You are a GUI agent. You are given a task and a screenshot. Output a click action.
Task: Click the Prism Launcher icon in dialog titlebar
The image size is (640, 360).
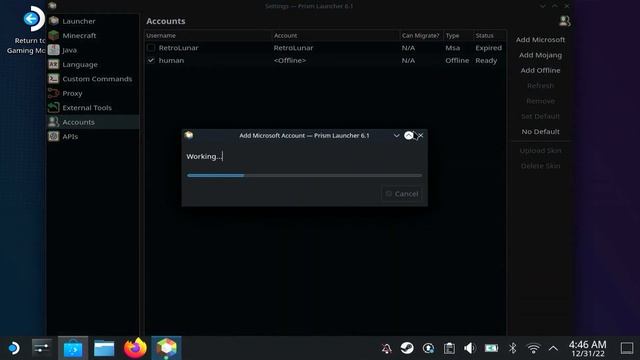[x=189, y=135]
